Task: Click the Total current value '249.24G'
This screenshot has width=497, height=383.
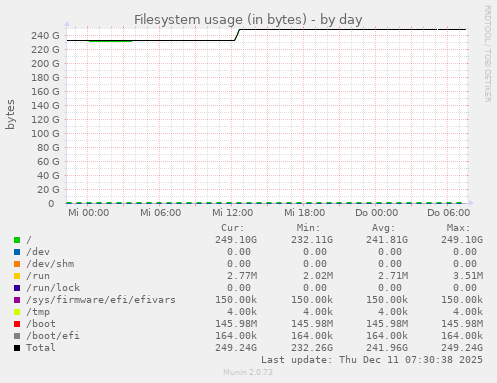Action: [x=236, y=348]
